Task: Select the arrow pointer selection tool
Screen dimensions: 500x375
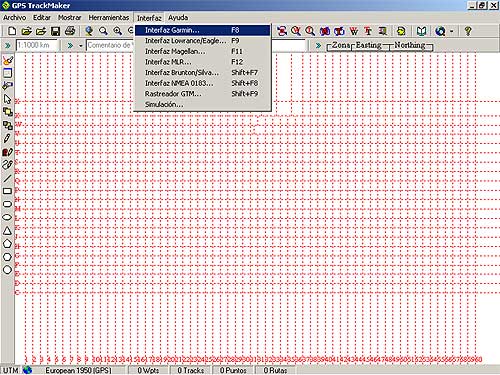Action: pyautogui.click(x=7, y=99)
